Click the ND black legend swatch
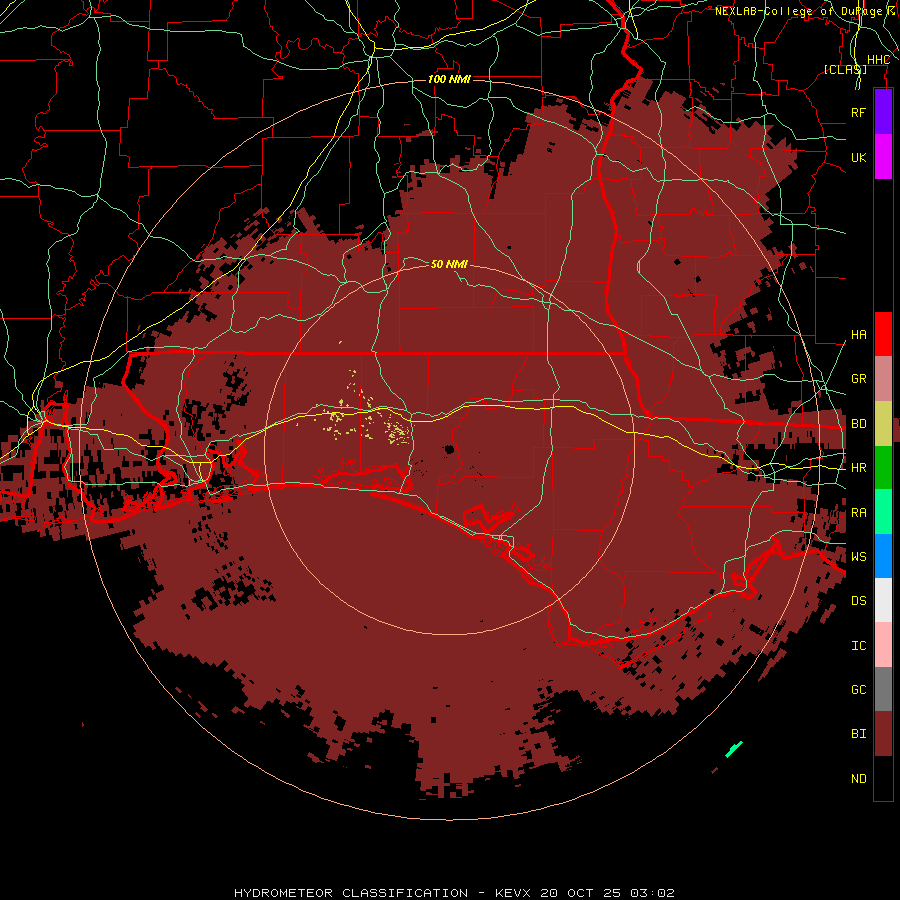 [883, 778]
